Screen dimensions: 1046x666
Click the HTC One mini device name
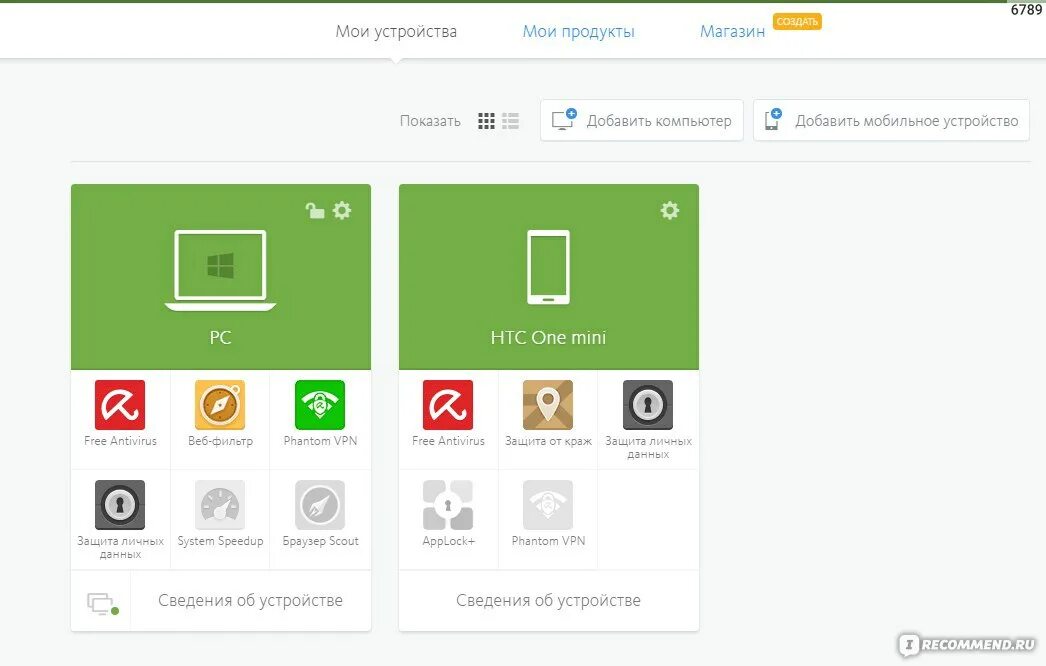click(x=548, y=338)
